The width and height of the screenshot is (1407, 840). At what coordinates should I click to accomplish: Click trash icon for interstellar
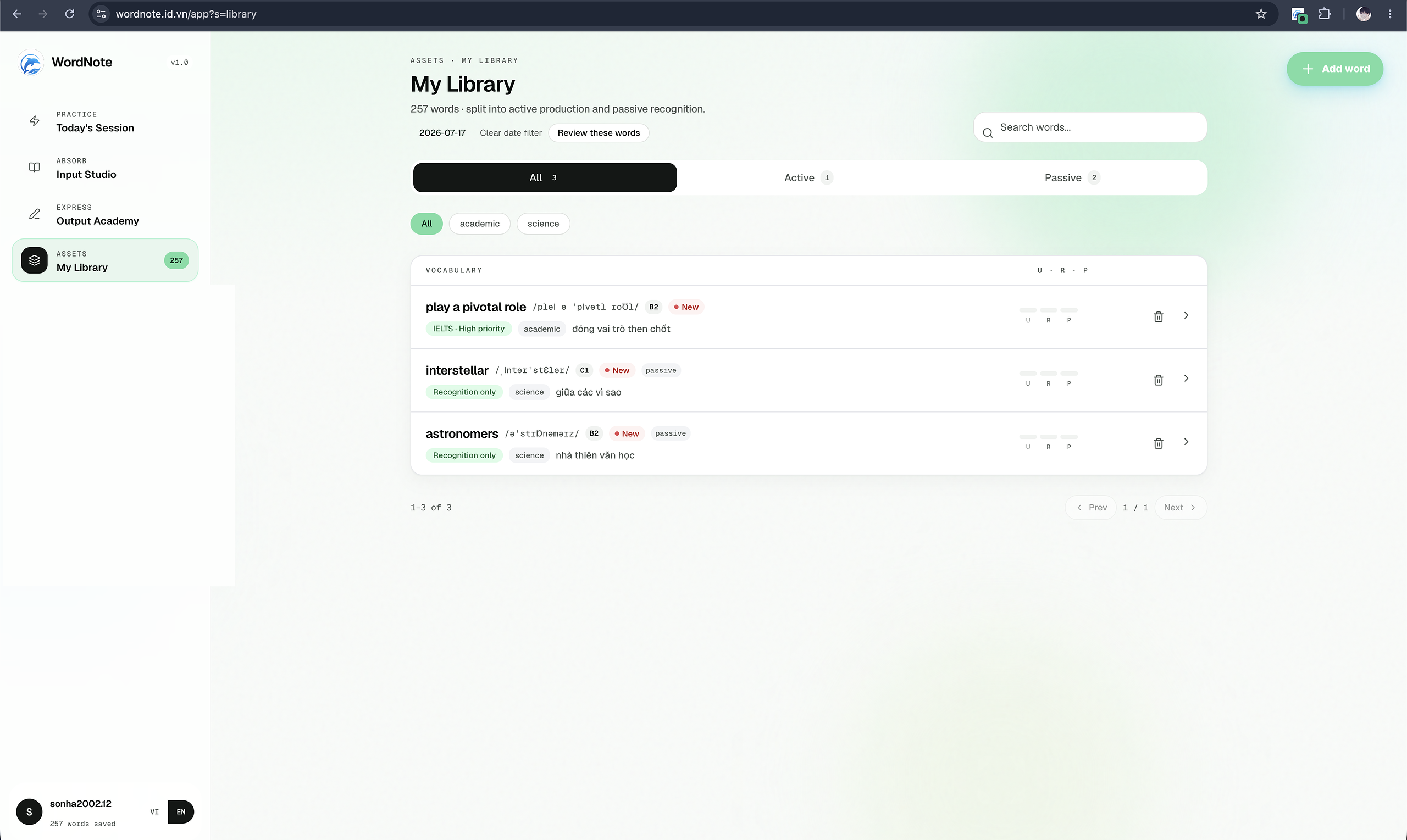1159,380
